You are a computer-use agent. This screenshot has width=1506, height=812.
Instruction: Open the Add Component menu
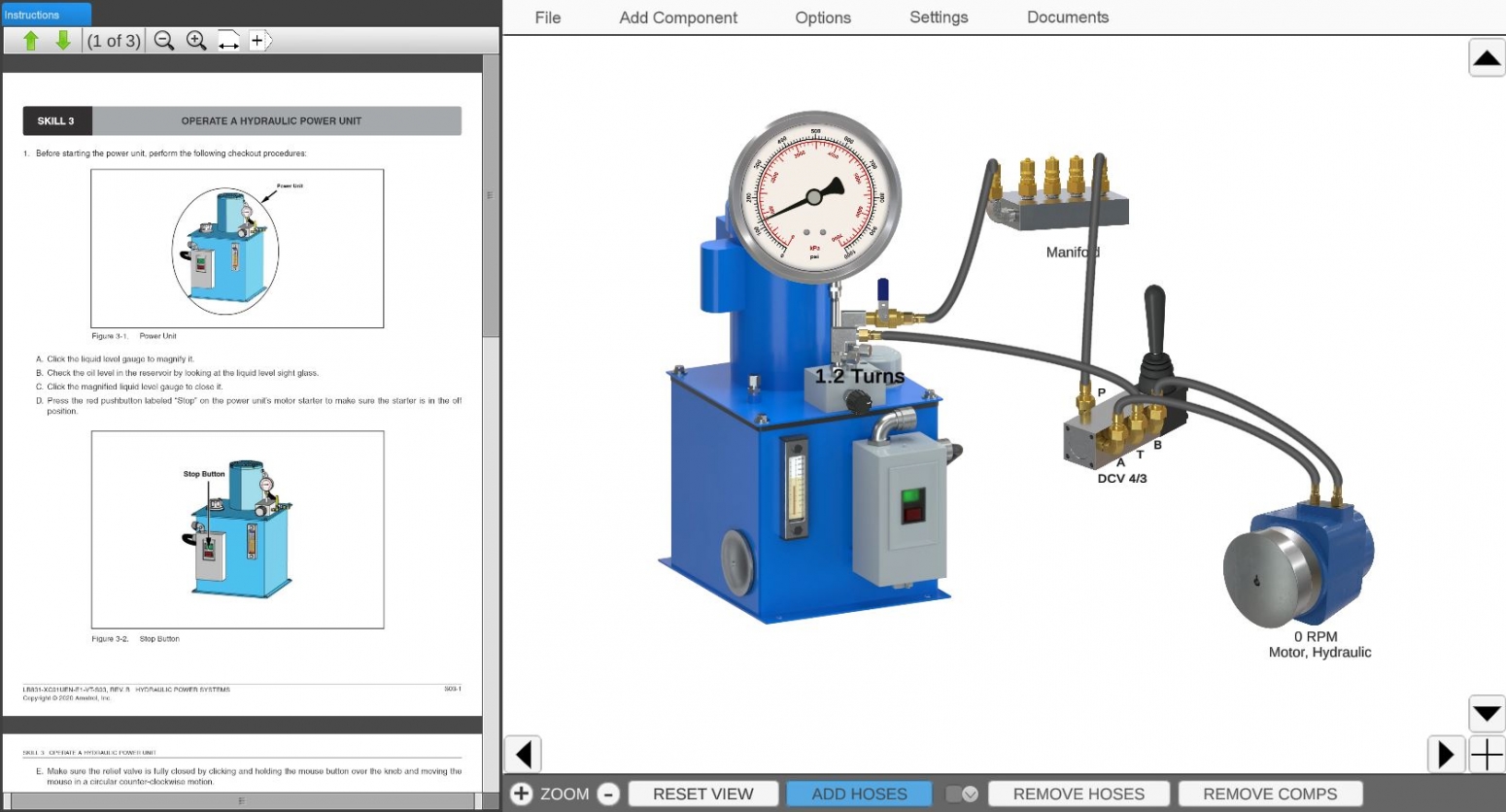click(x=678, y=17)
